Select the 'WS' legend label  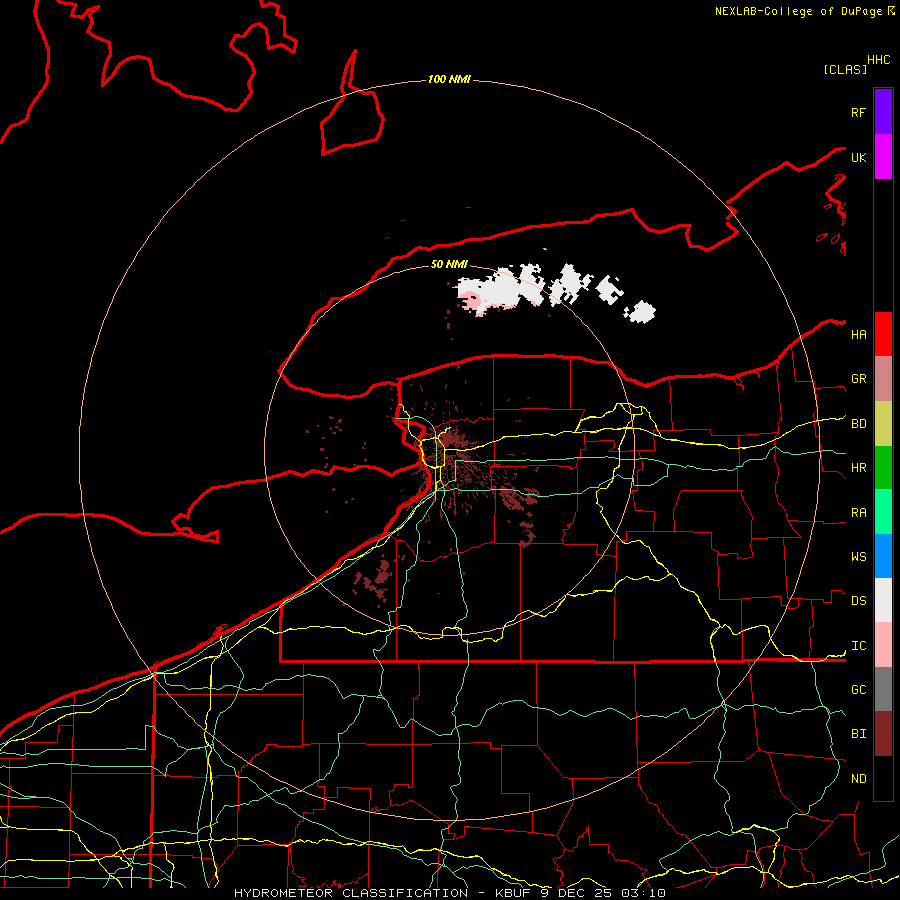tap(859, 557)
